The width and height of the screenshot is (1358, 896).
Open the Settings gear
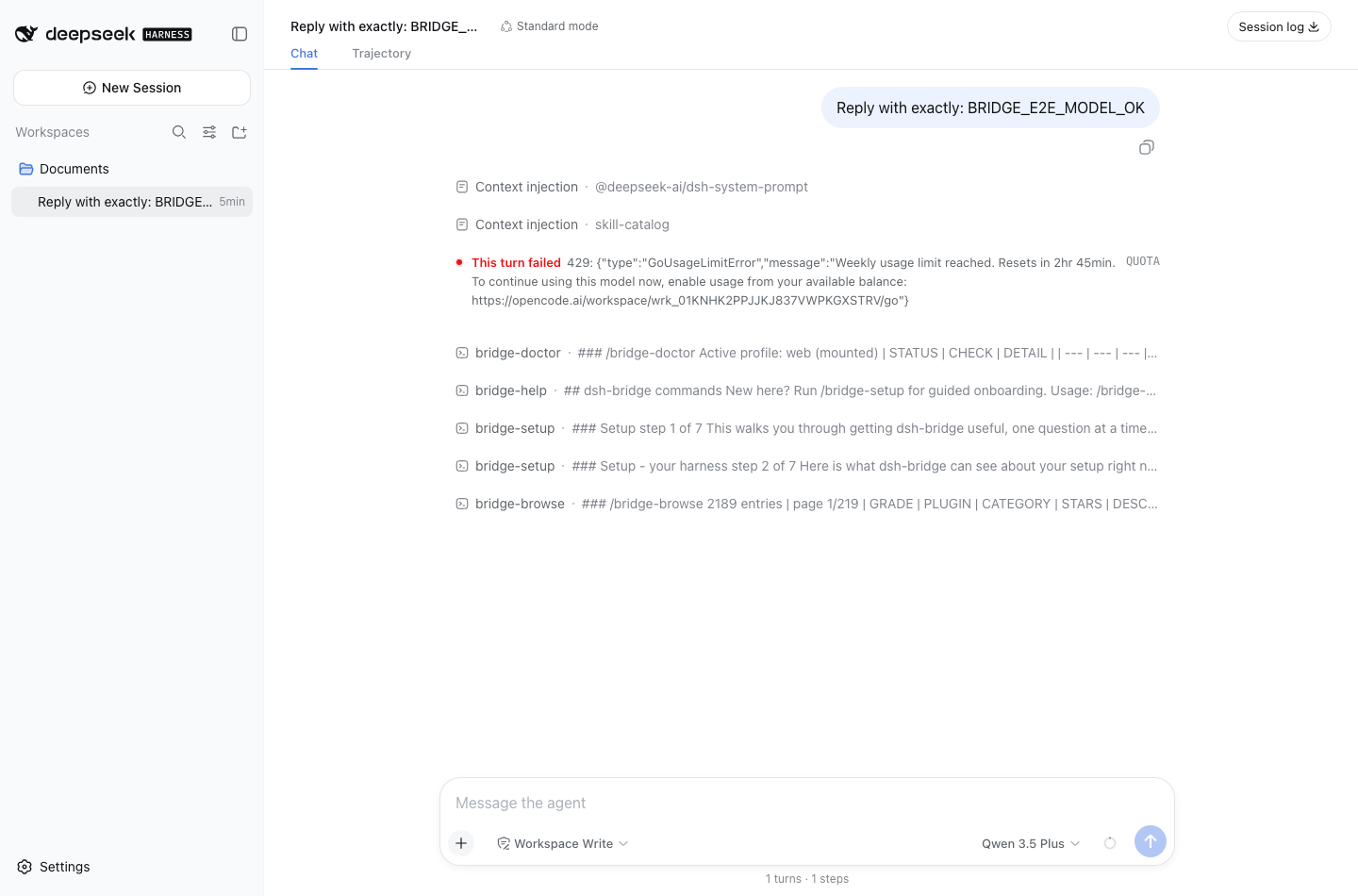[x=25, y=867]
